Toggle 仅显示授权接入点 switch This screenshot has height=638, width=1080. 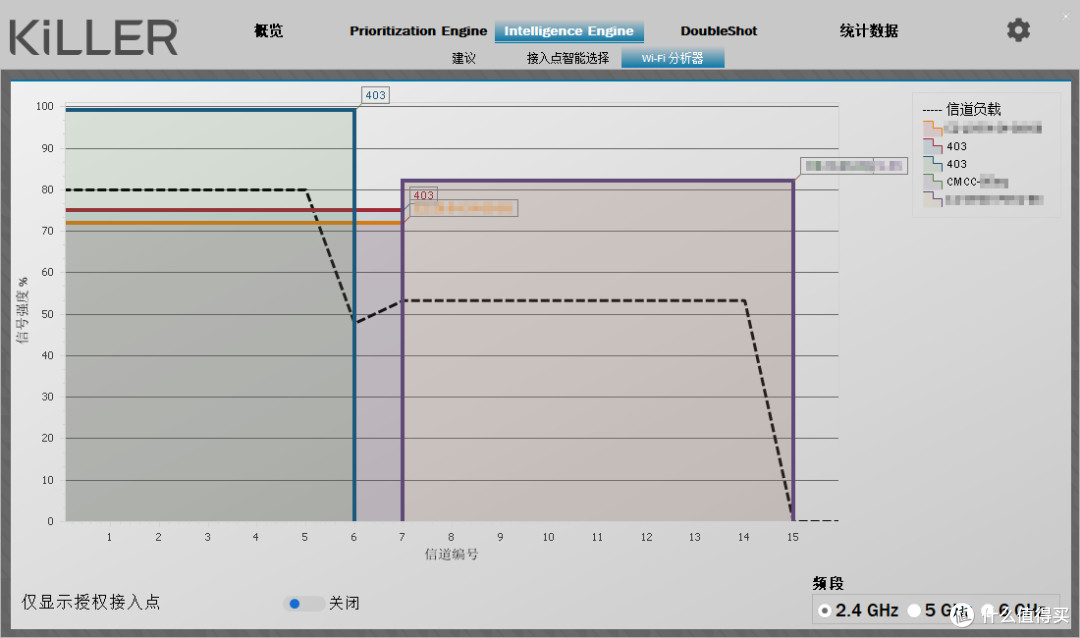tap(304, 604)
